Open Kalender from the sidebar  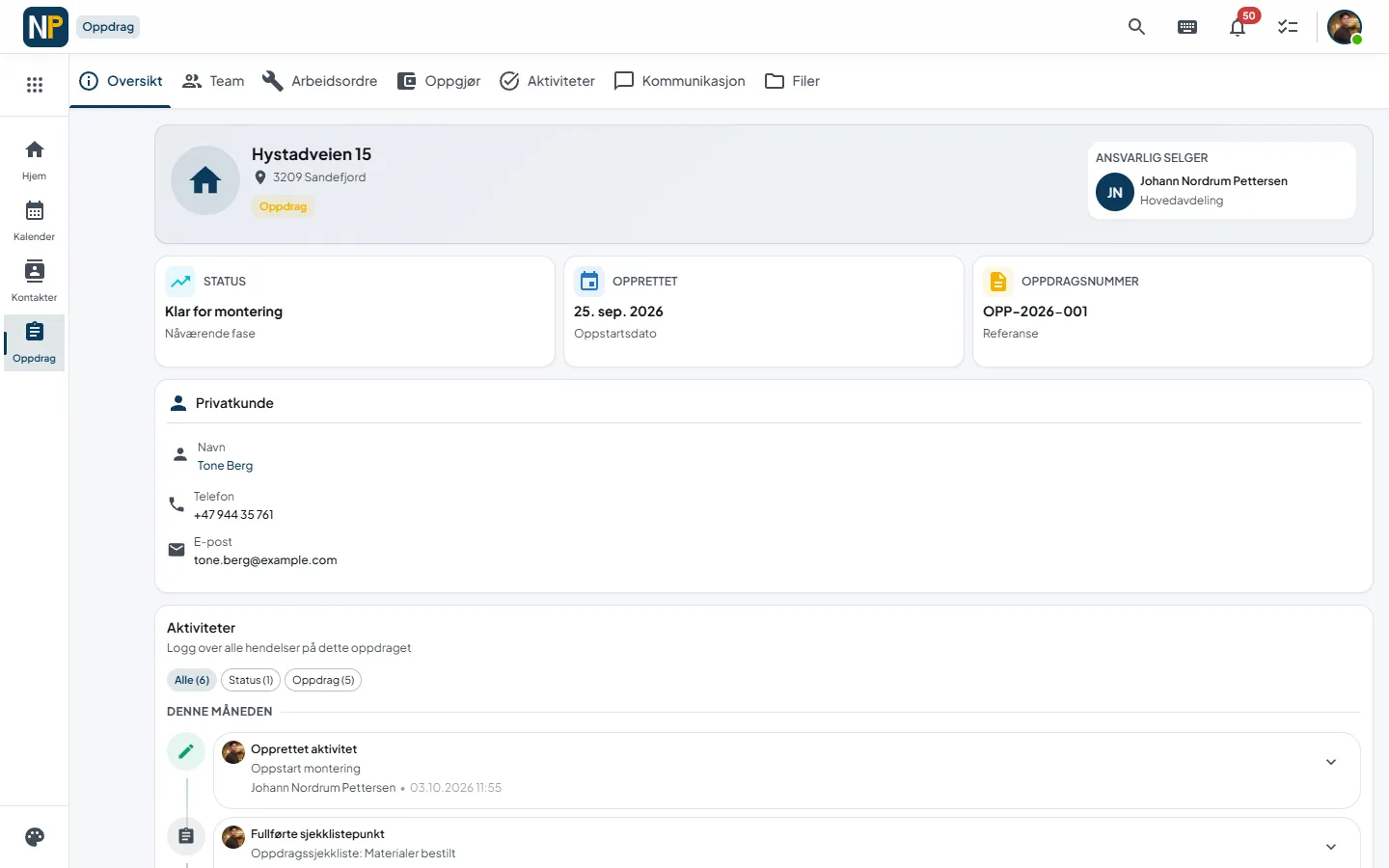(x=35, y=221)
